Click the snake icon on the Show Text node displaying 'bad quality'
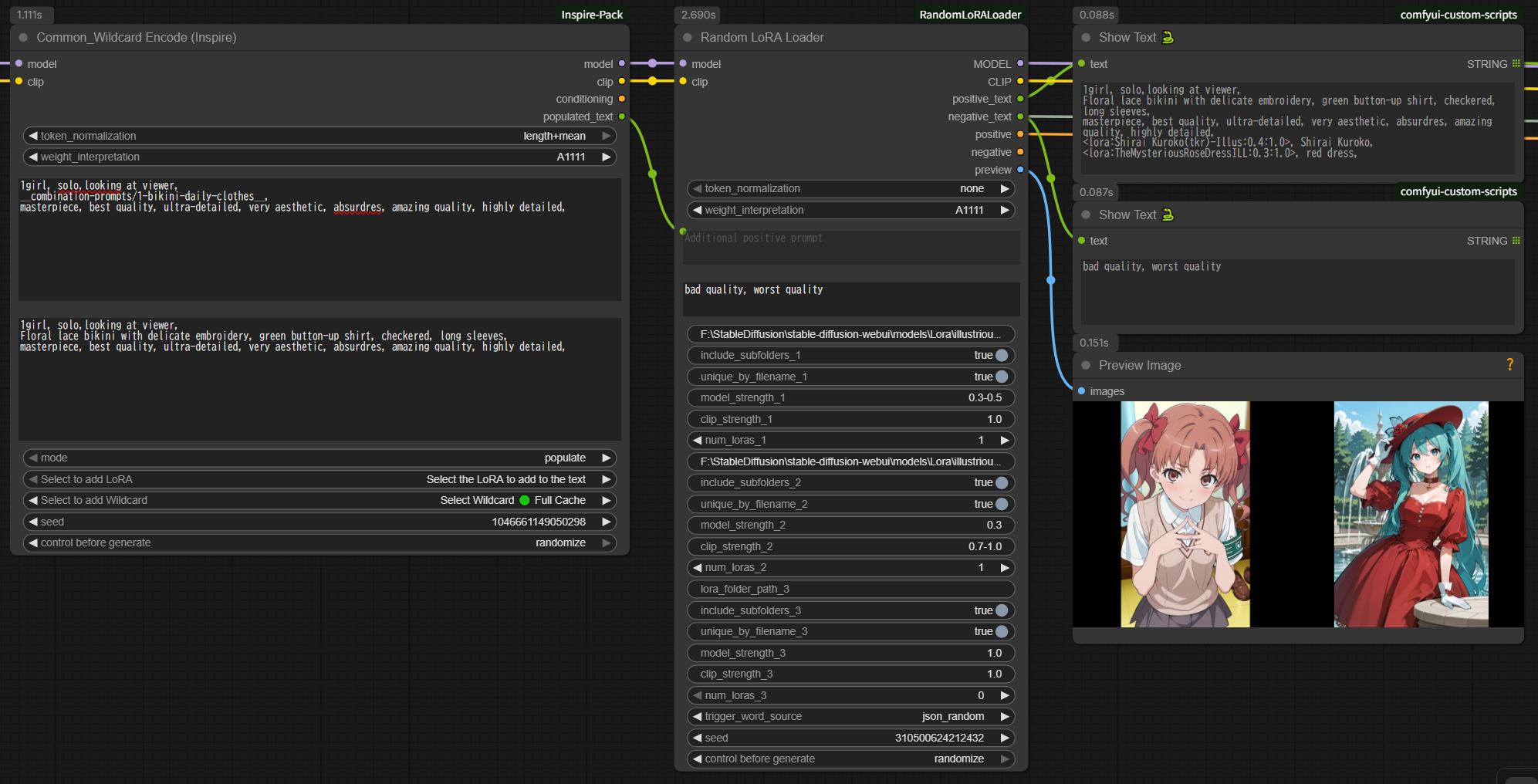Viewport: 1538px width, 784px height. tap(1168, 215)
